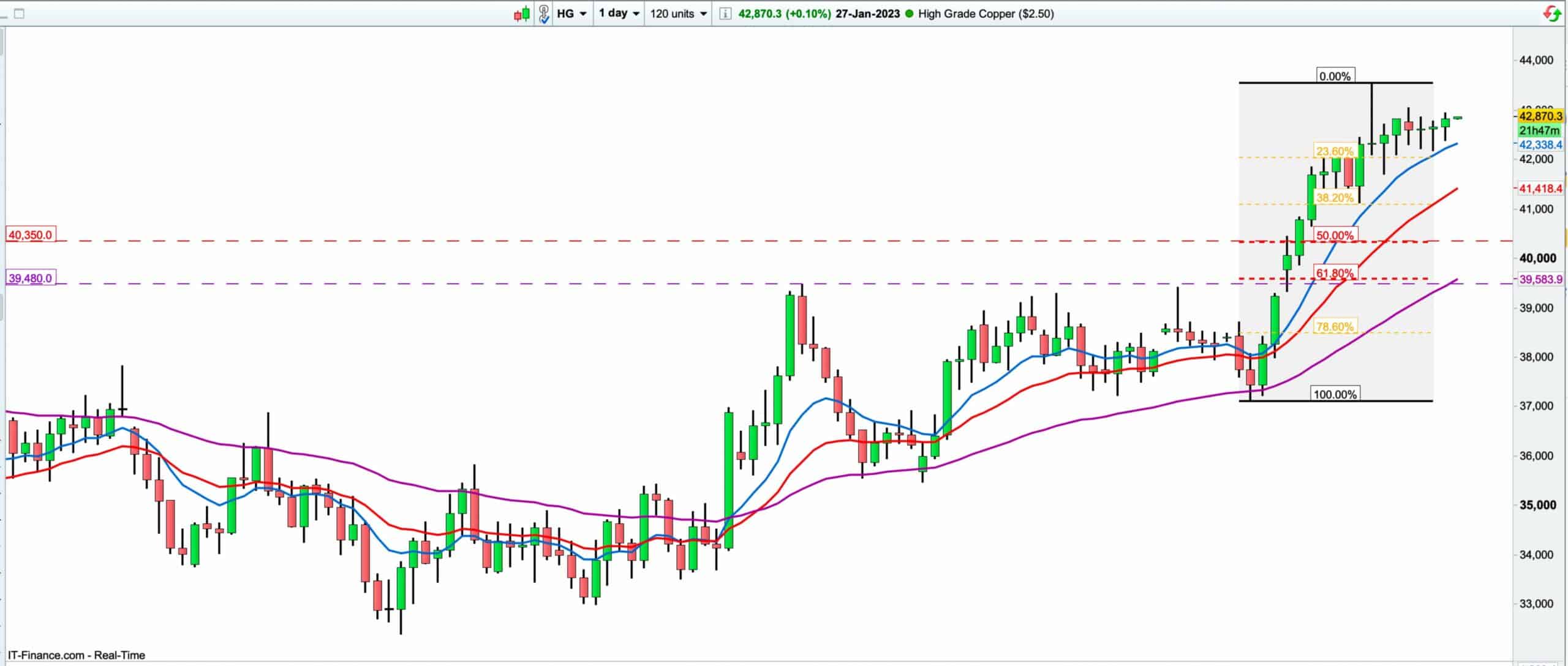Expand the 1 day timeframe dropdown
The width and height of the screenshot is (1568, 666).
(619, 13)
